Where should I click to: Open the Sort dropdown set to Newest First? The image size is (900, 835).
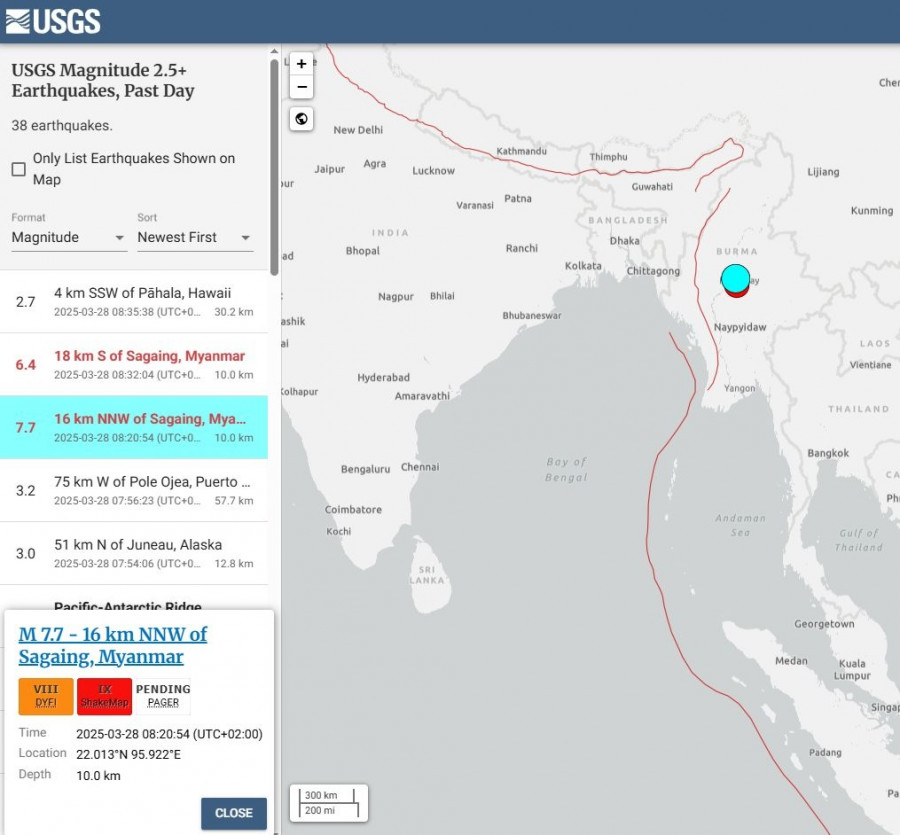pyautogui.click(x=194, y=238)
